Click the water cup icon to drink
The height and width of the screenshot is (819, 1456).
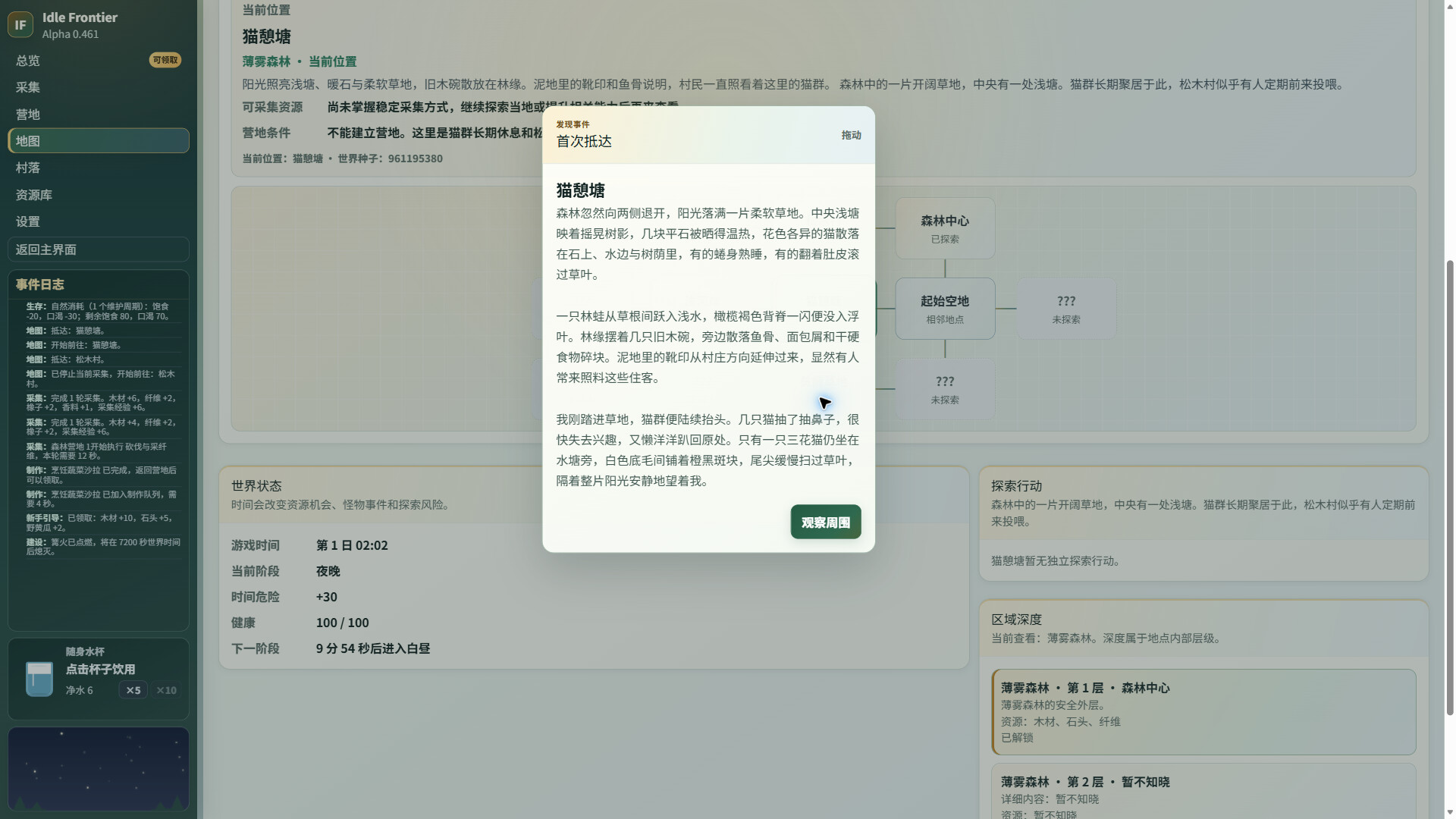coord(39,679)
